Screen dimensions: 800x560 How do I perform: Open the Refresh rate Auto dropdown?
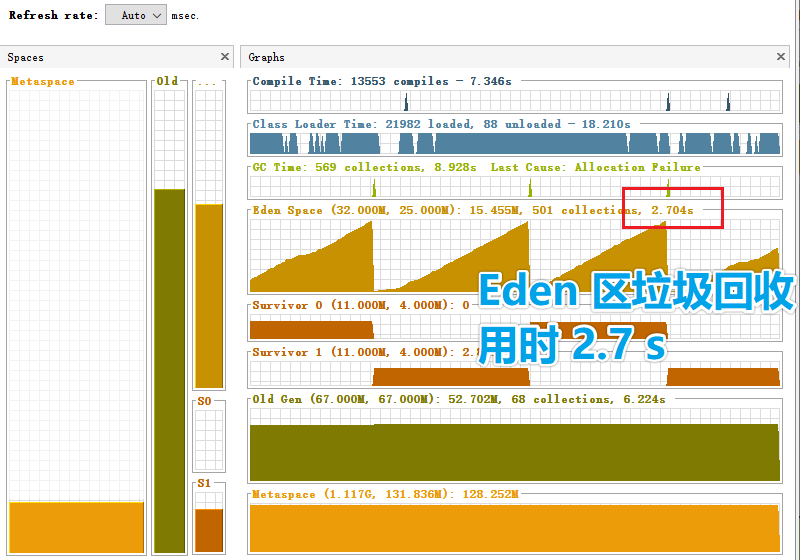(136, 16)
